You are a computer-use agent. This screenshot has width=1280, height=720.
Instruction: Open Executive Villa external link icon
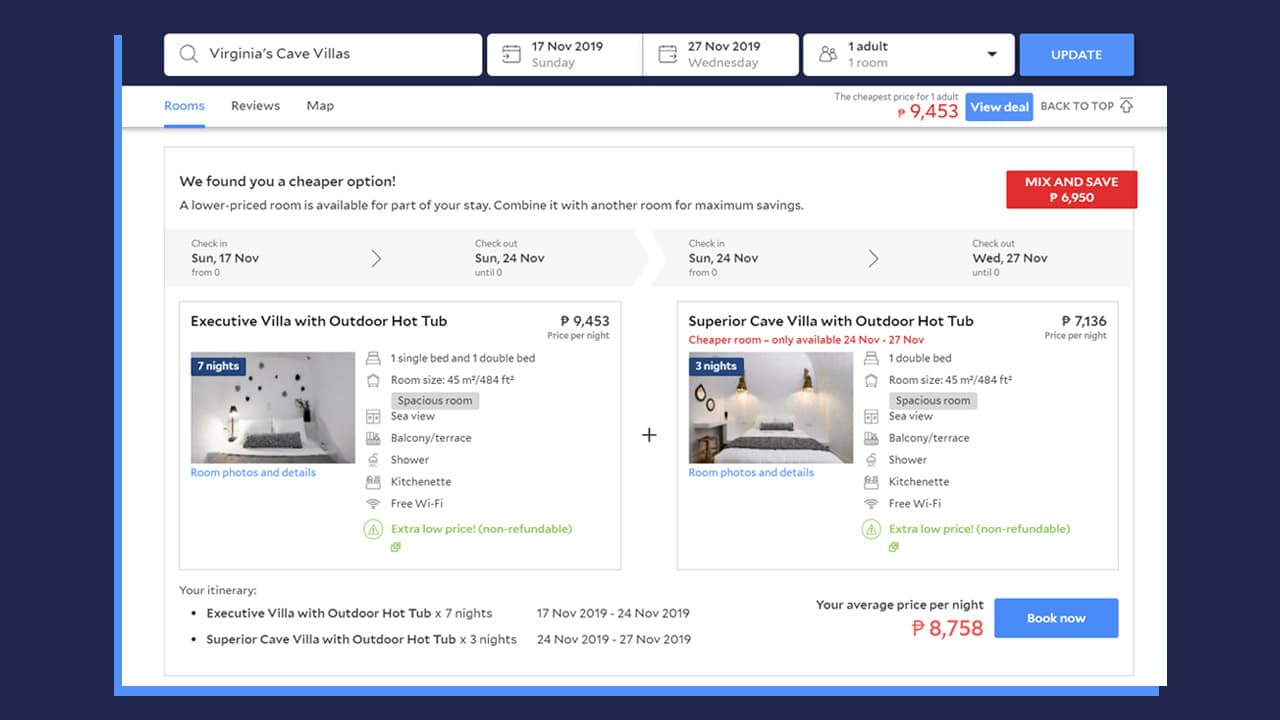pyautogui.click(x=395, y=547)
